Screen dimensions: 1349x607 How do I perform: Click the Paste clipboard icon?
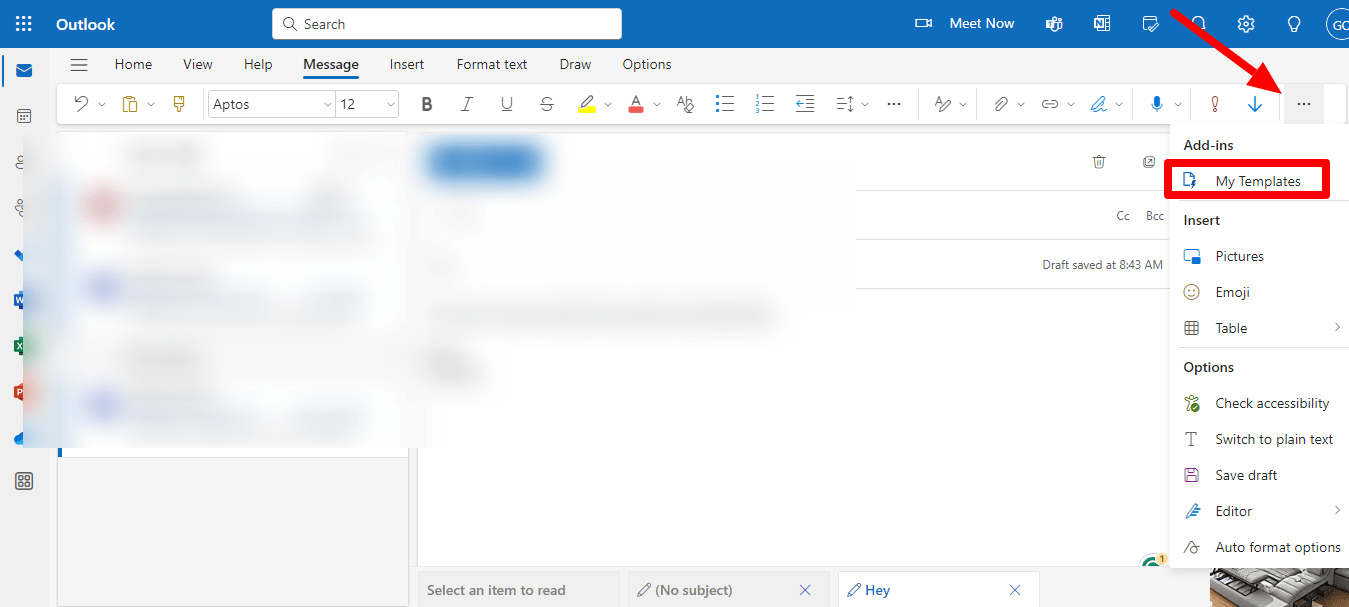pos(130,104)
